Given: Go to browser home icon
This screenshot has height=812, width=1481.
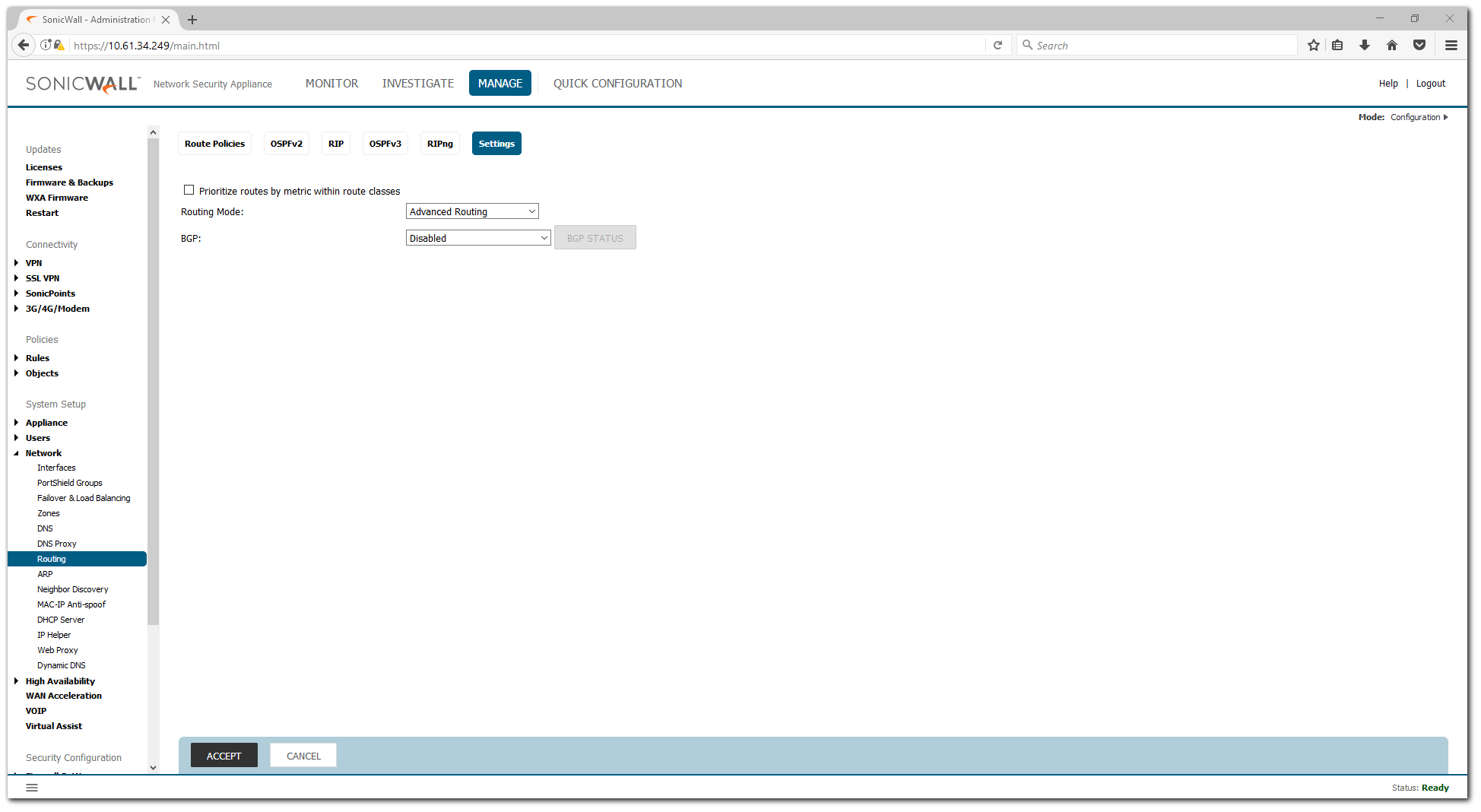Looking at the screenshot, I should 1392,46.
